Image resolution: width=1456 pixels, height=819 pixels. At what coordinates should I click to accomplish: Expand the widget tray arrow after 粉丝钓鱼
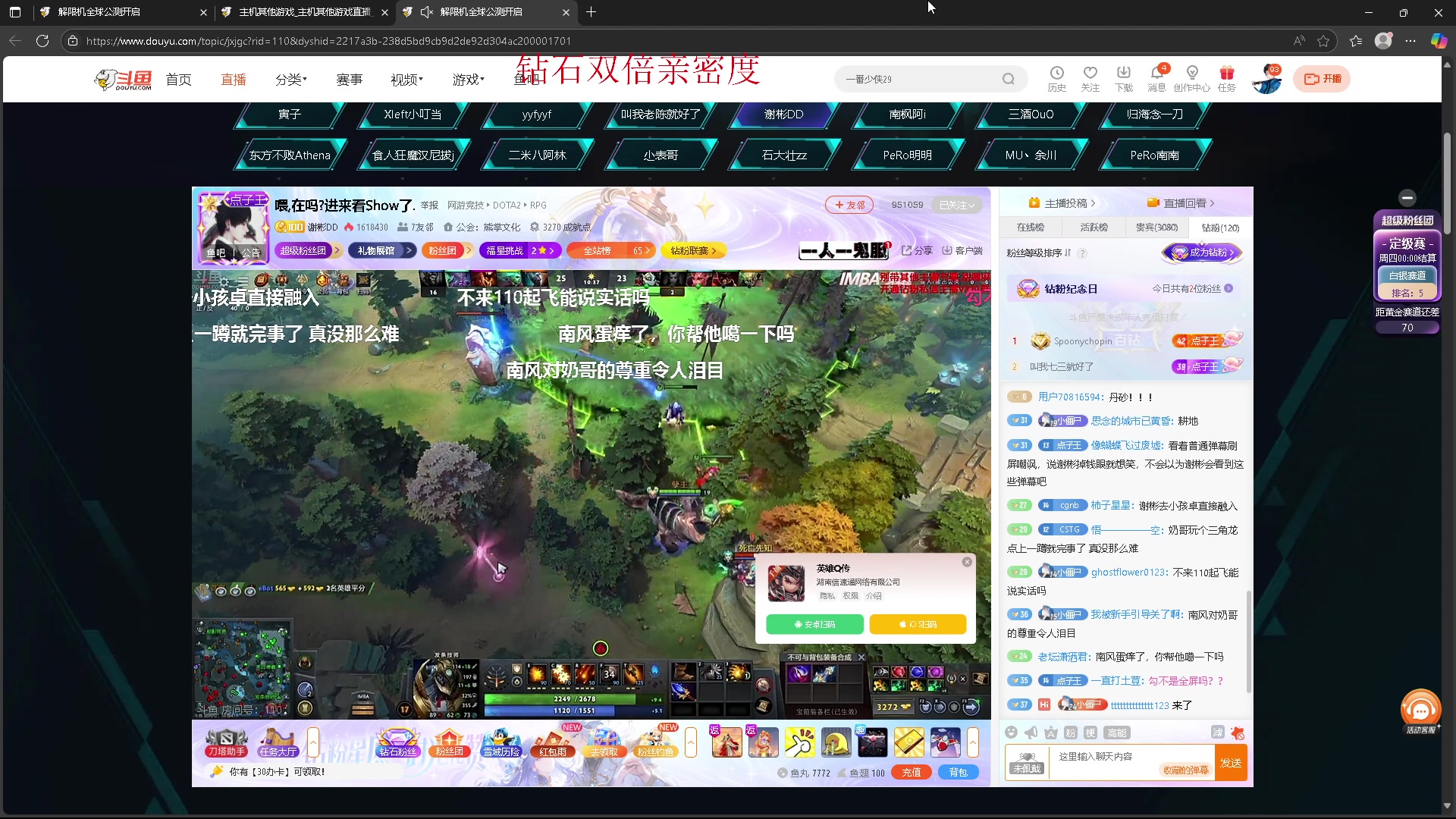[691, 742]
